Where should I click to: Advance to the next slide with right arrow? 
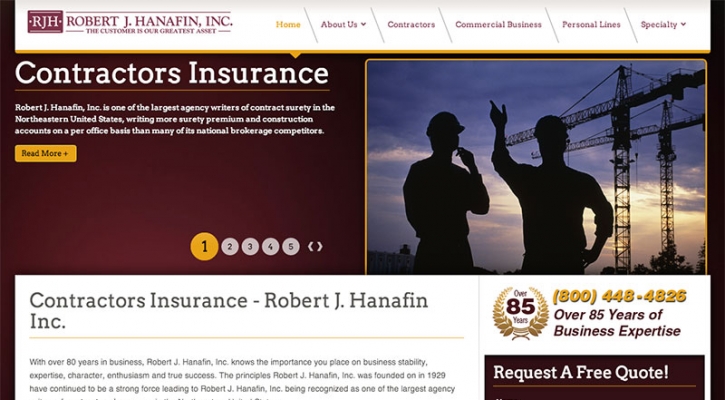319,246
